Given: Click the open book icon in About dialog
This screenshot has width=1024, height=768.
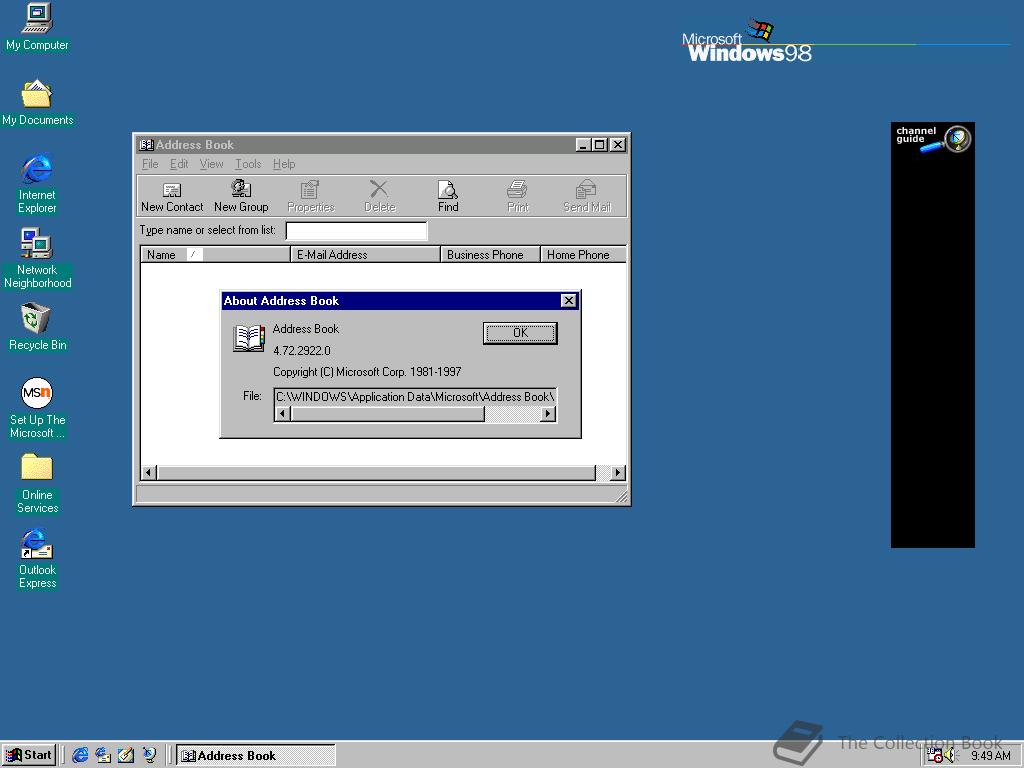Looking at the screenshot, I should (x=249, y=338).
